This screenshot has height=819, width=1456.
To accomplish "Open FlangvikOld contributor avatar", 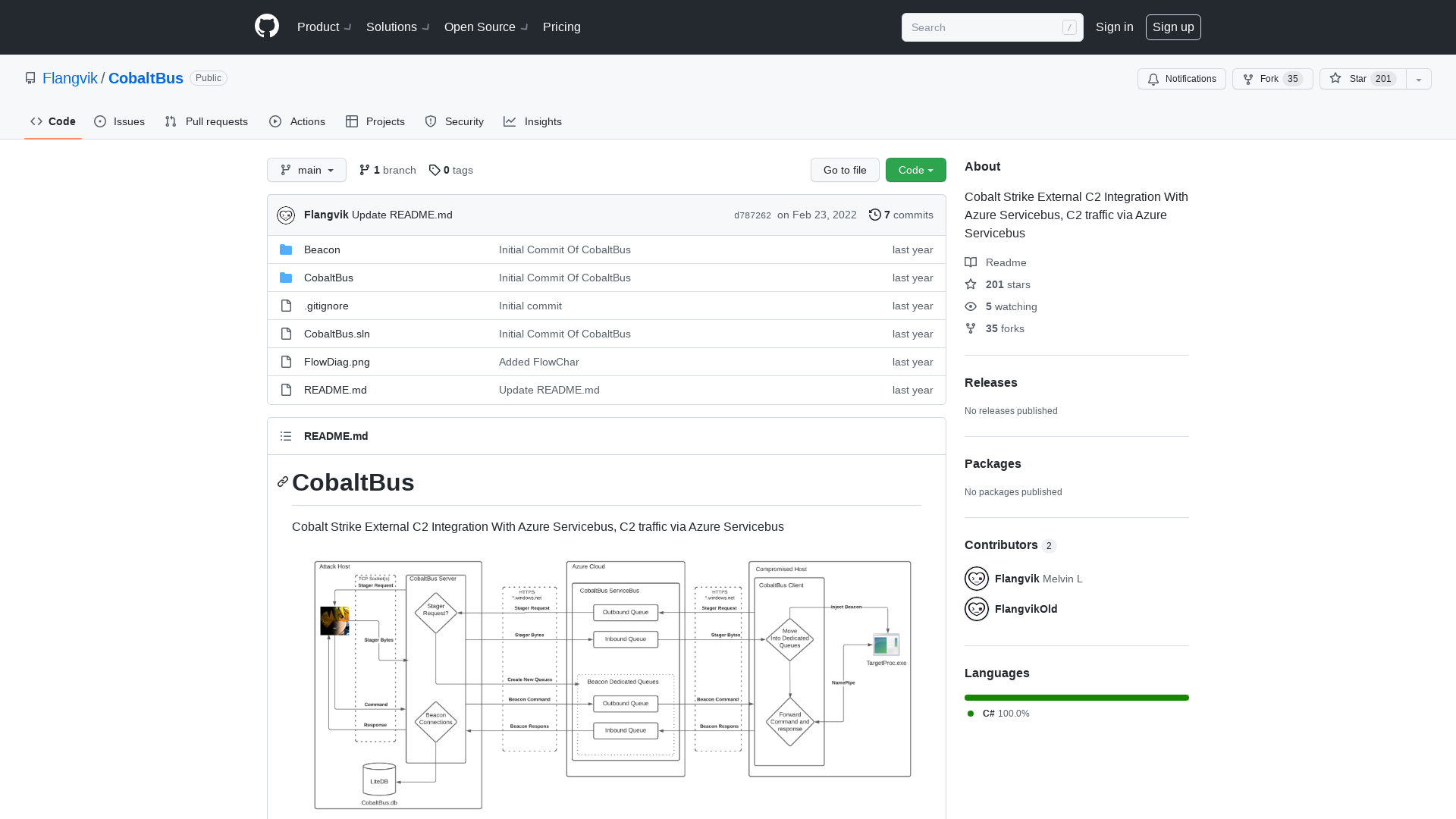I will (x=977, y=609).
